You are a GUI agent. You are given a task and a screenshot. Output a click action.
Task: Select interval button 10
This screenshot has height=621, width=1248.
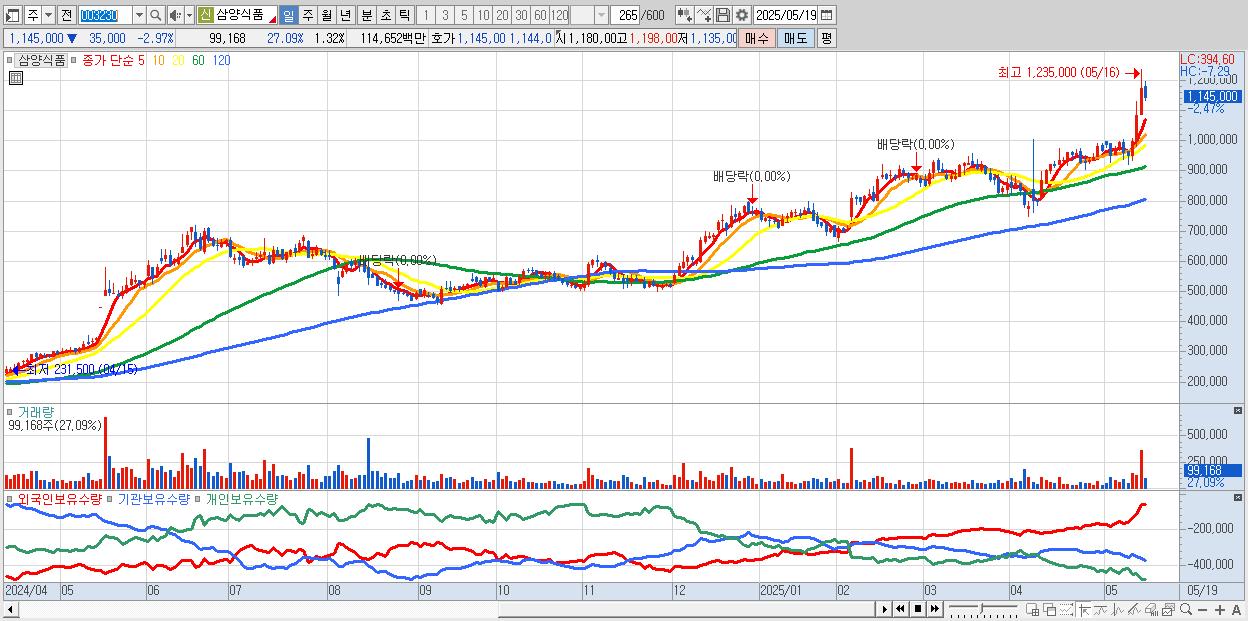click(483, 15)
